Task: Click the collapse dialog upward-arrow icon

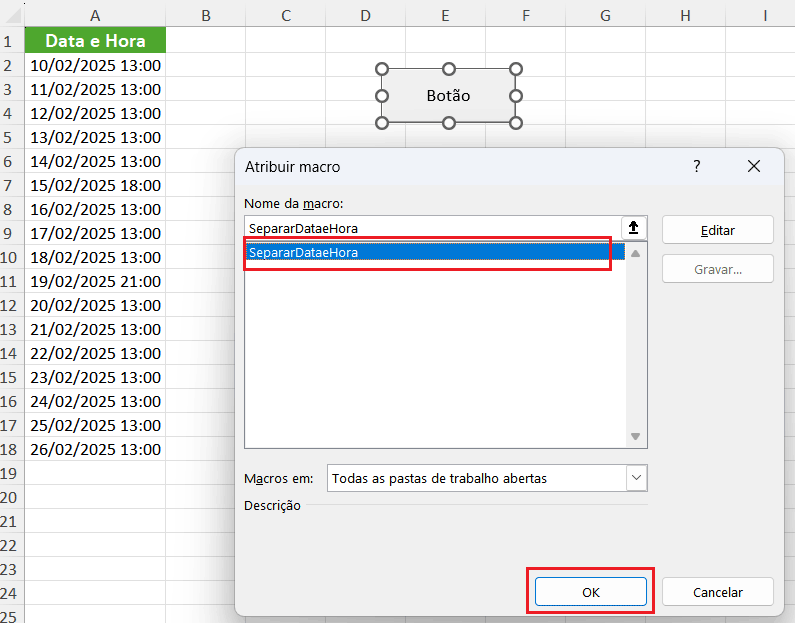Action: click(x=633, y=228)
